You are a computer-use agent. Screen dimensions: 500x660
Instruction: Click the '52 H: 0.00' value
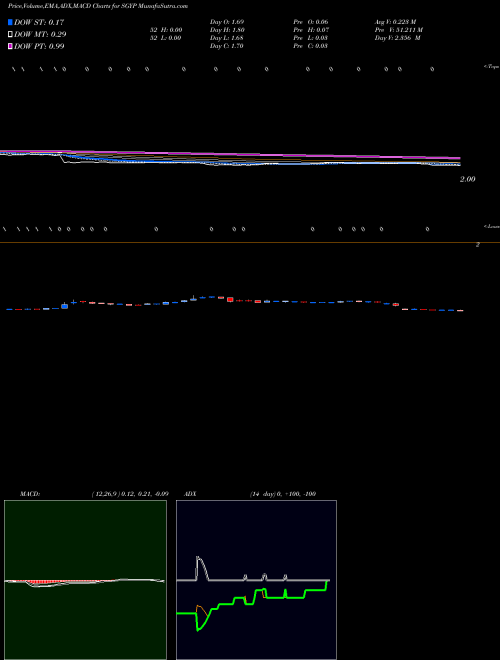click(x=166, y=30)
